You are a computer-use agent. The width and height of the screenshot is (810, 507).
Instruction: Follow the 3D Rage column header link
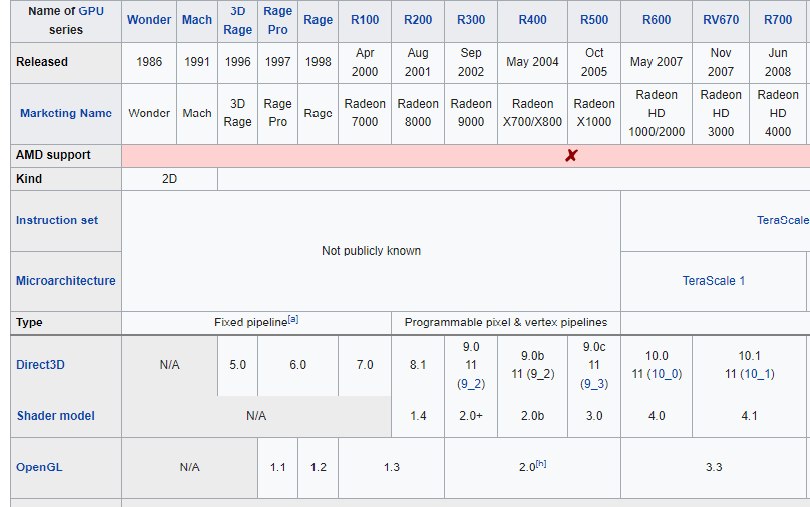tap(238, 20)
